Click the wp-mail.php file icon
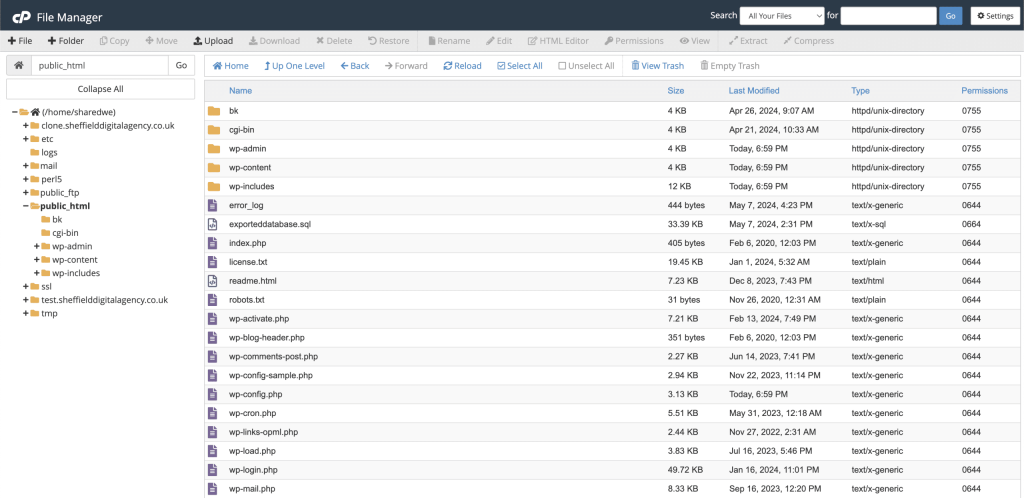This screenshot has height=498, width=1024. 212,489
